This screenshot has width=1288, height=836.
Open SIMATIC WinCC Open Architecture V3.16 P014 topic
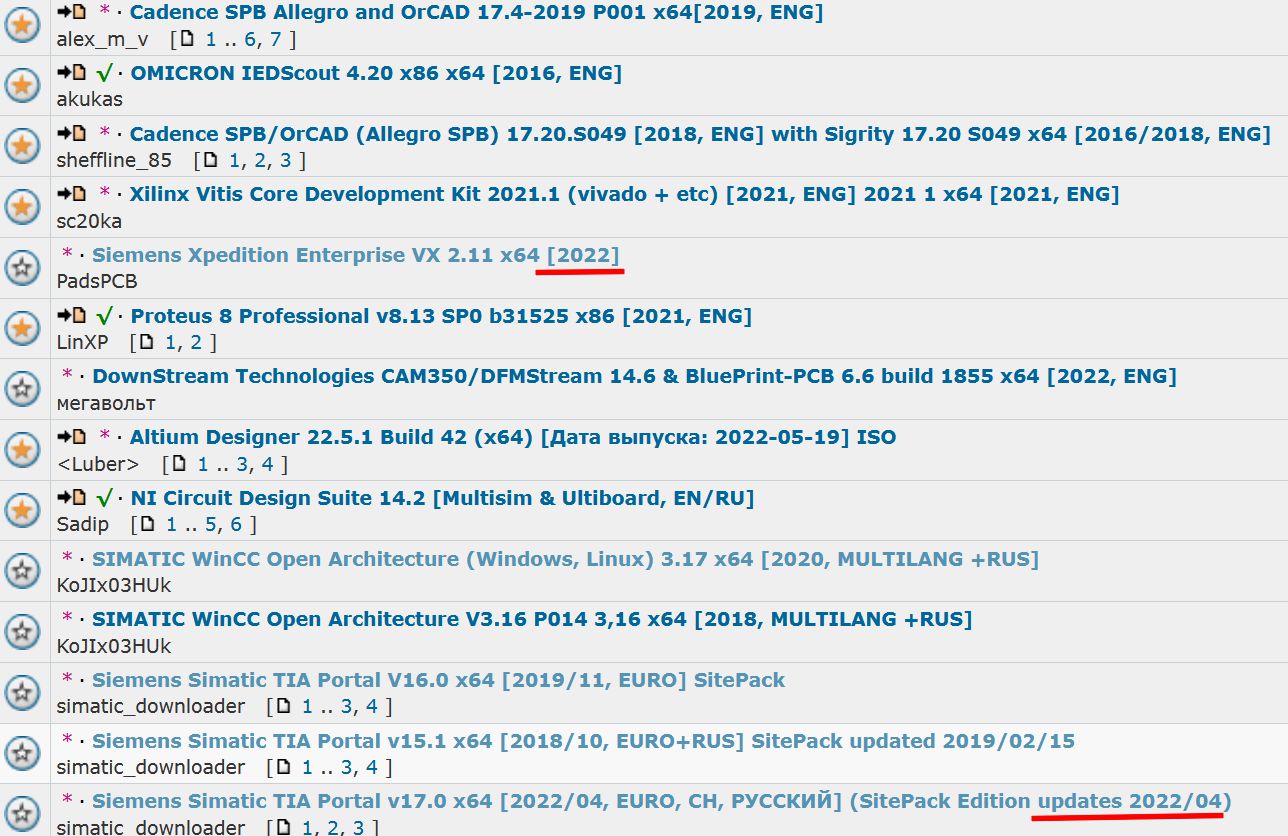(x=532, y=619)
